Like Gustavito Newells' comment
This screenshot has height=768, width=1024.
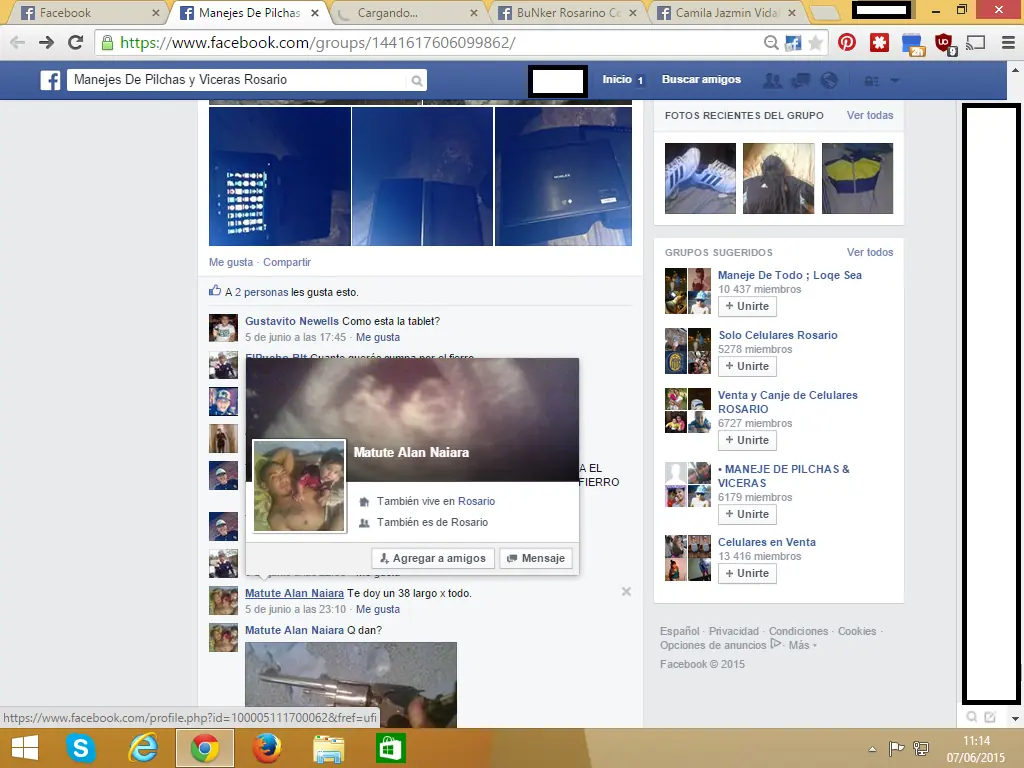377,337
